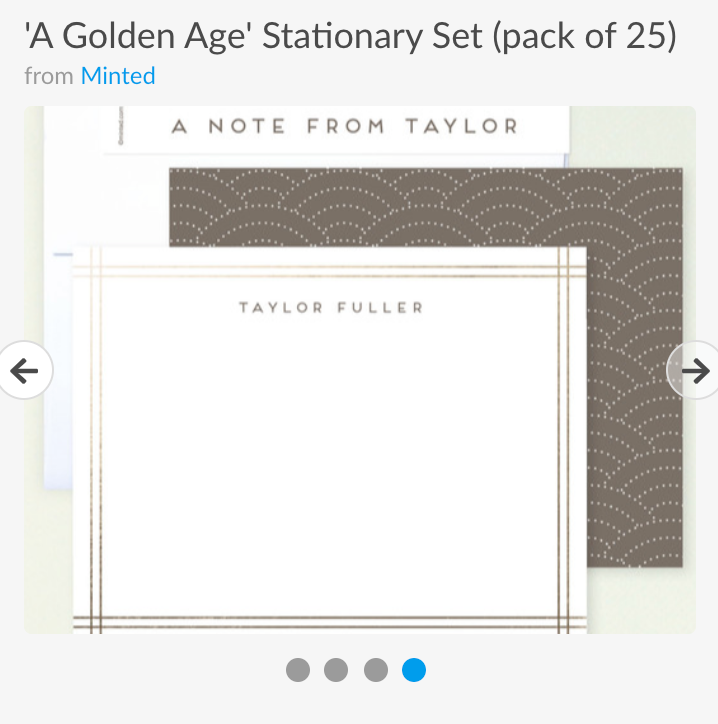
Task: Select the second carousel dot
Action: pos(336,670)
